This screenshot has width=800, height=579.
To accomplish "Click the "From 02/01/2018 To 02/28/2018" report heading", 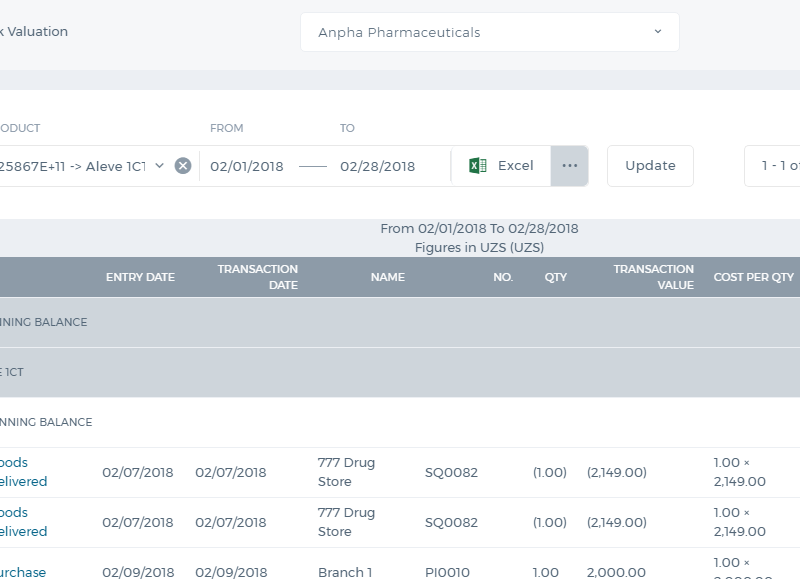I will click(x=479, y=229).
